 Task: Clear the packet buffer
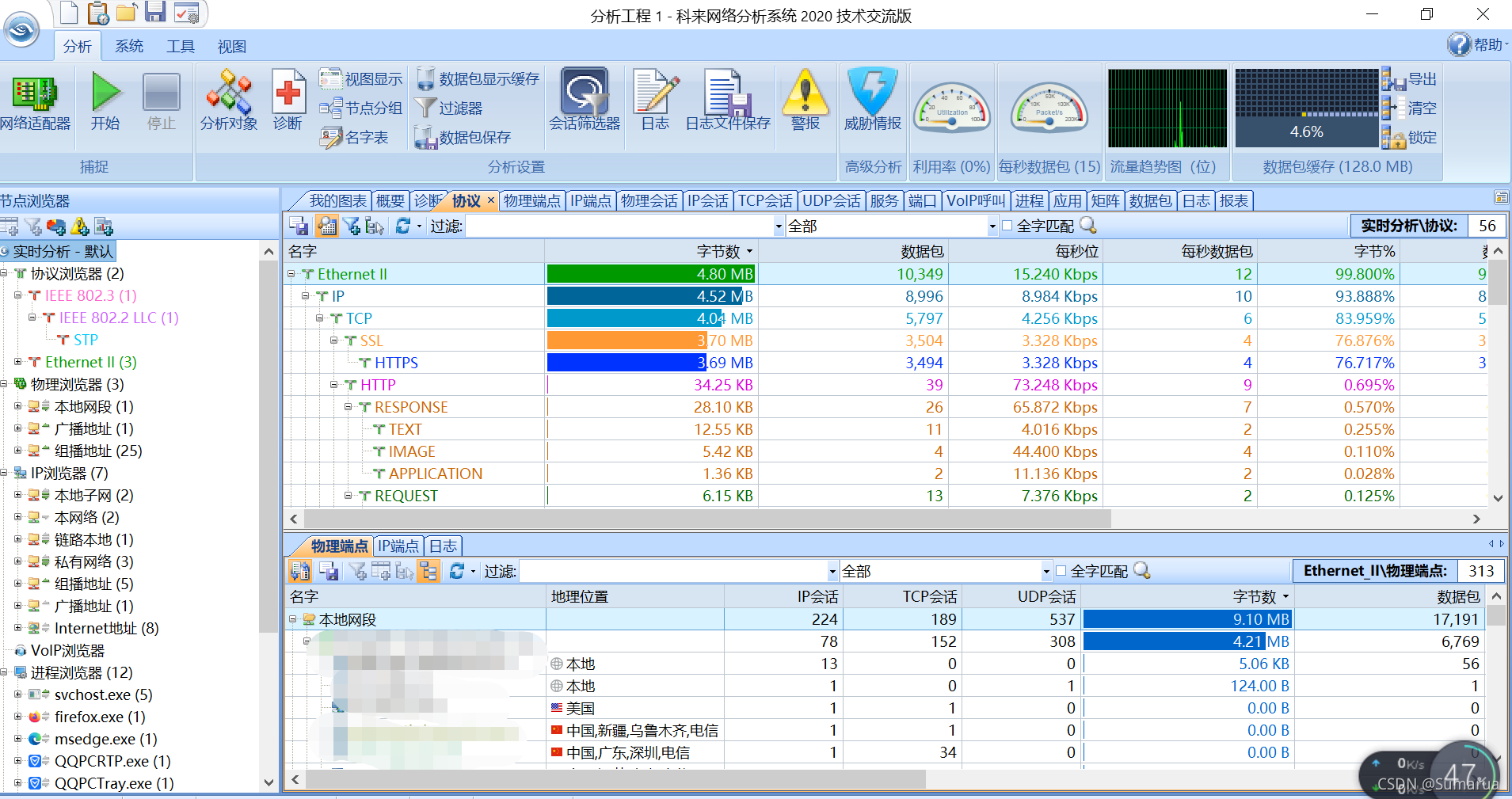point(1410,108)
